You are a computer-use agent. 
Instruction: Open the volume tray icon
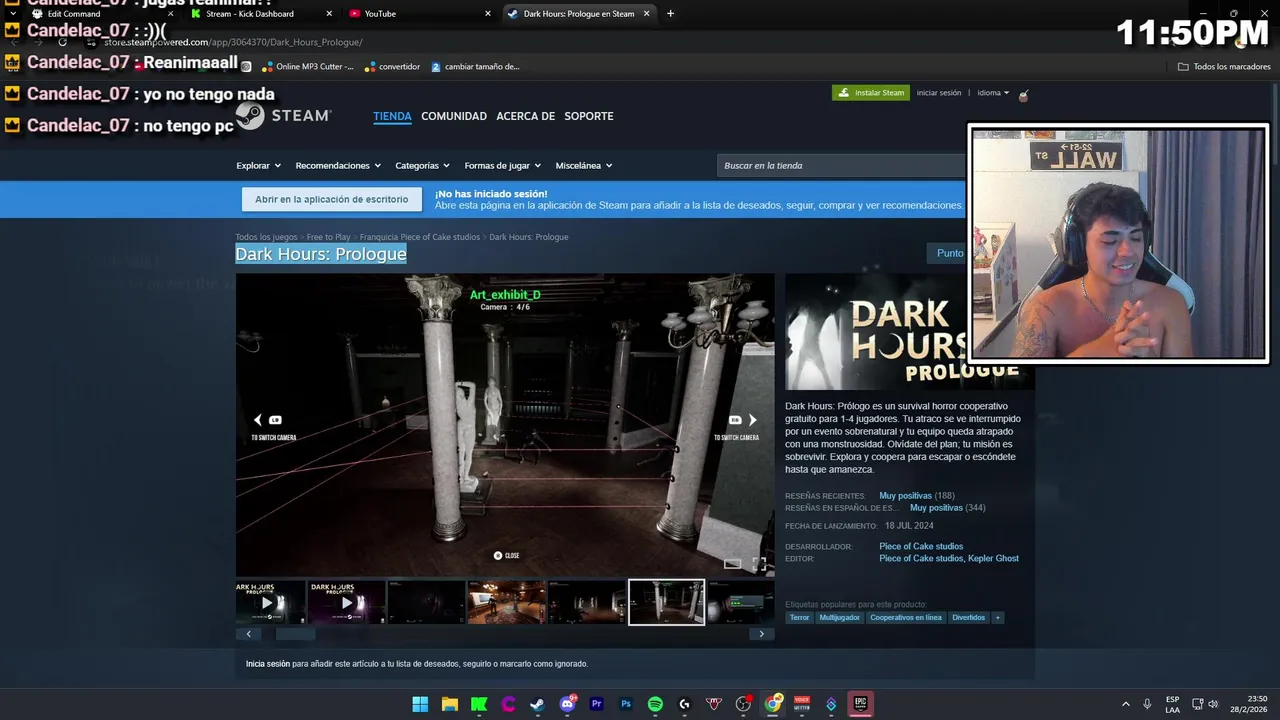pos(1213,704)
